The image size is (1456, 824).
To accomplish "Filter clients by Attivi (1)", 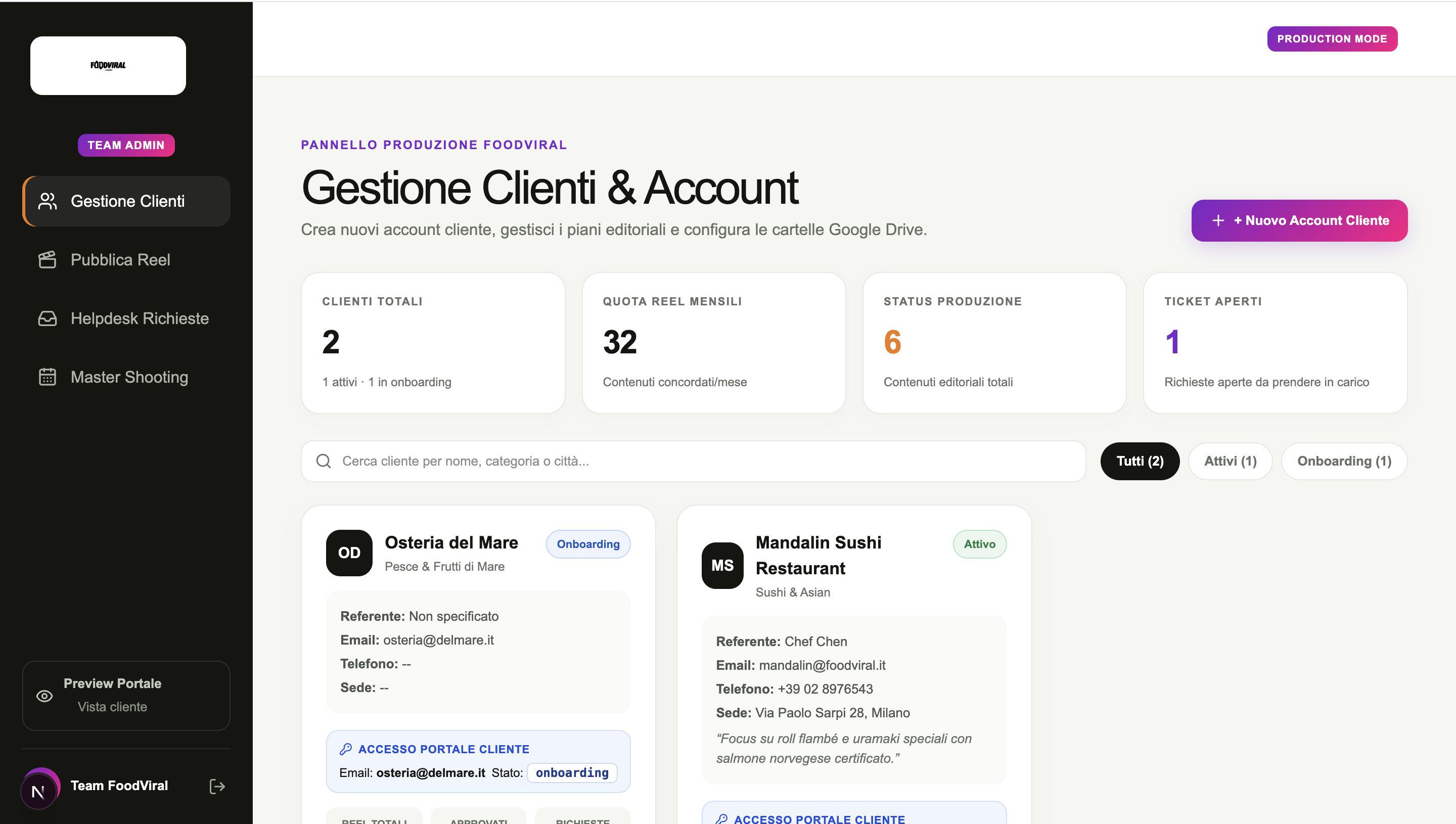I will tap(1230, 461).
